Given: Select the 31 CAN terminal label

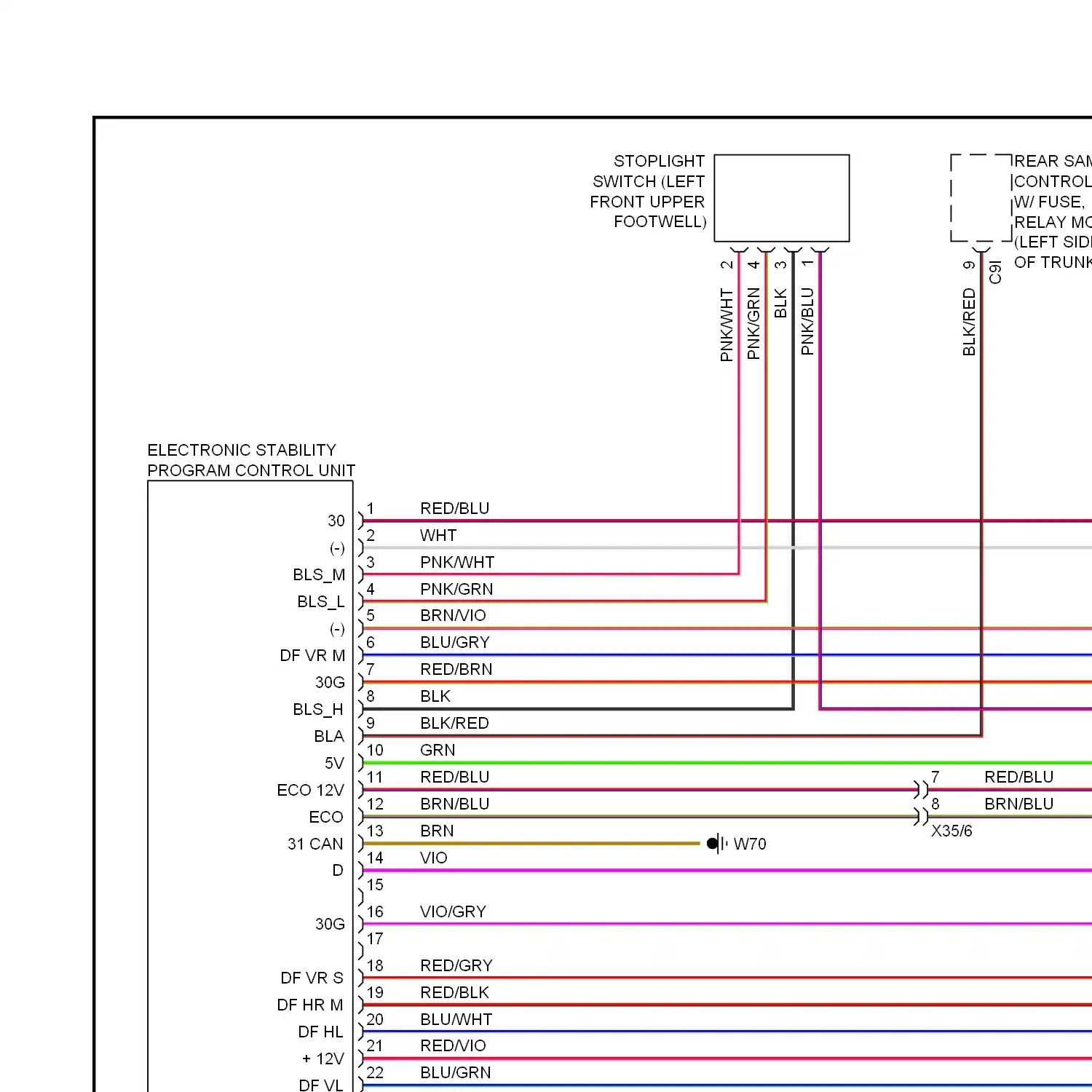Looking at the screenshot, I should click(x=315, y=844).
